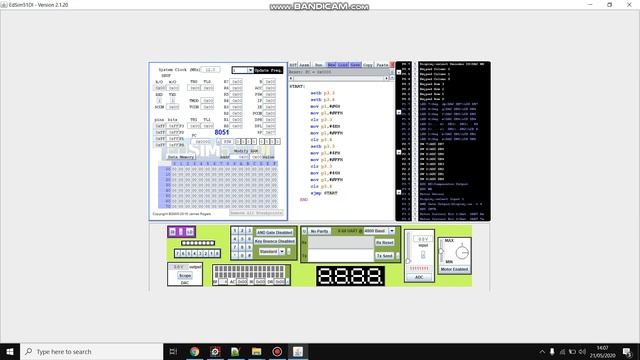Toggle switch 4 in switch bank
The image size is (640, 360).
click(195, 253)
